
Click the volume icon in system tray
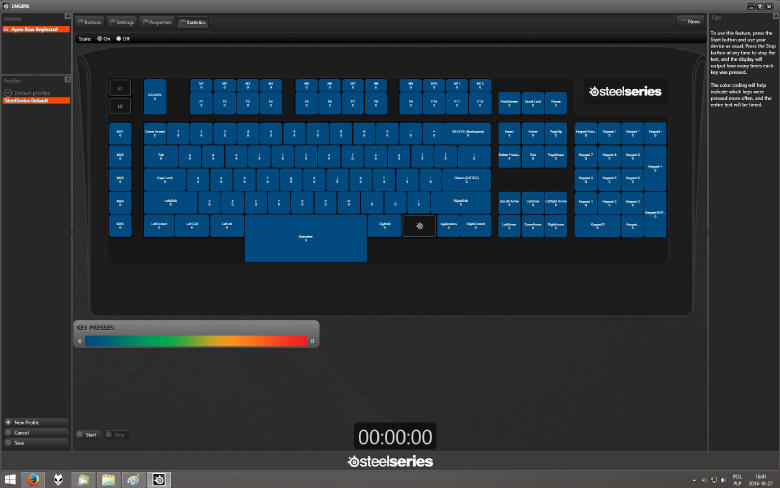pyautogui.click(x=723, y=480)
